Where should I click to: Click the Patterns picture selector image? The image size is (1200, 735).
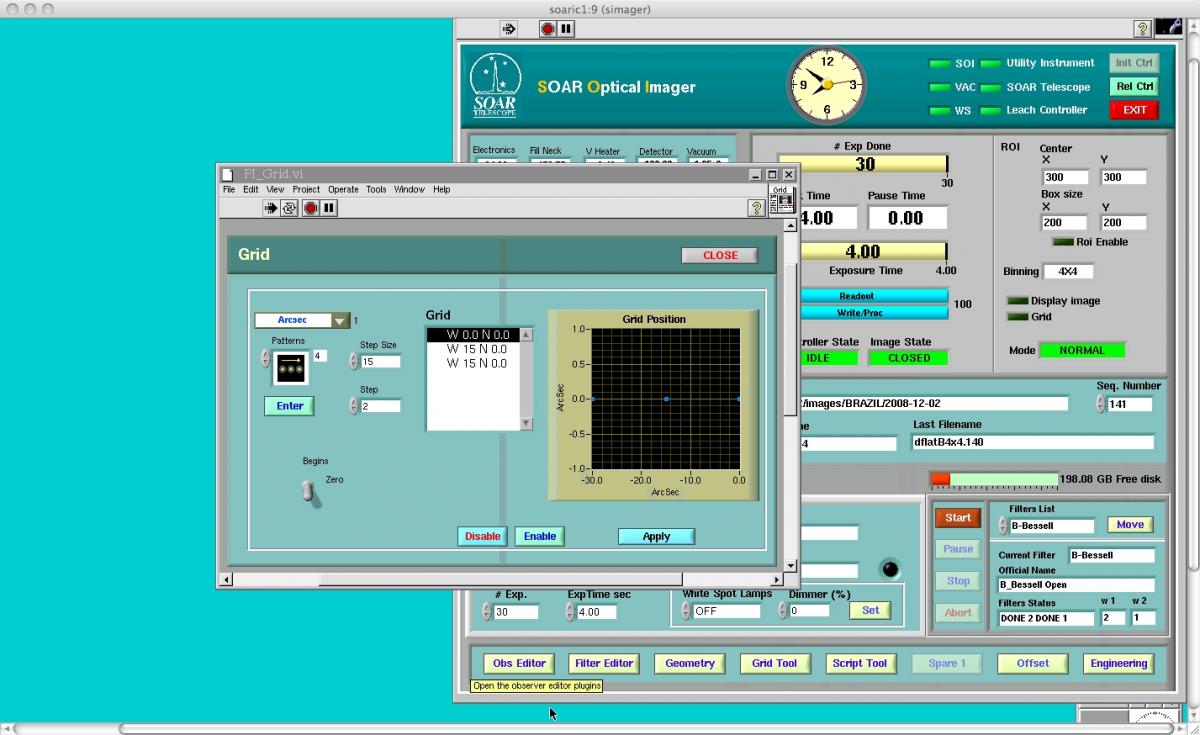[291, 367]
